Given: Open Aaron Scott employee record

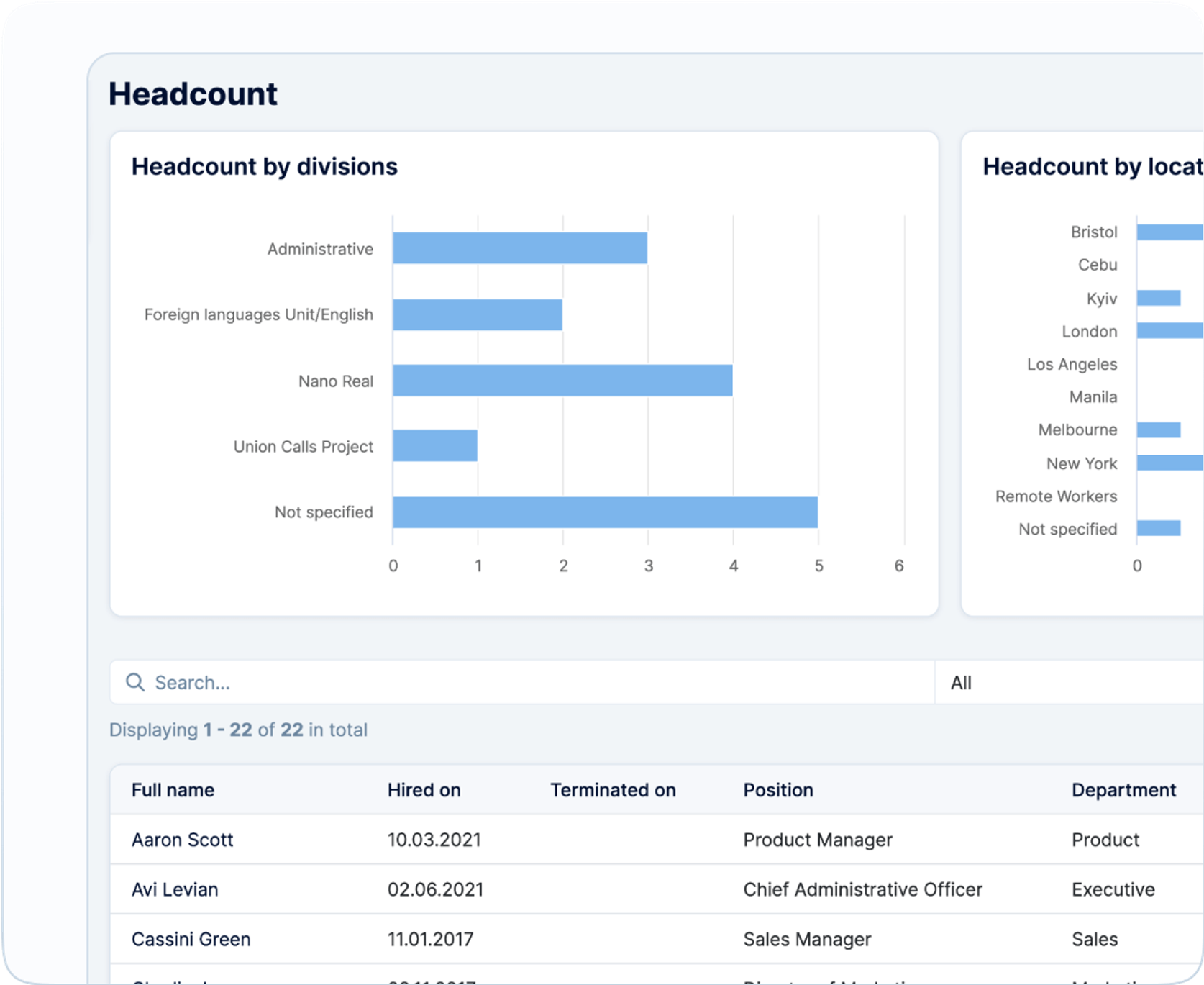Looking at the screenshot, I should 182,840.
